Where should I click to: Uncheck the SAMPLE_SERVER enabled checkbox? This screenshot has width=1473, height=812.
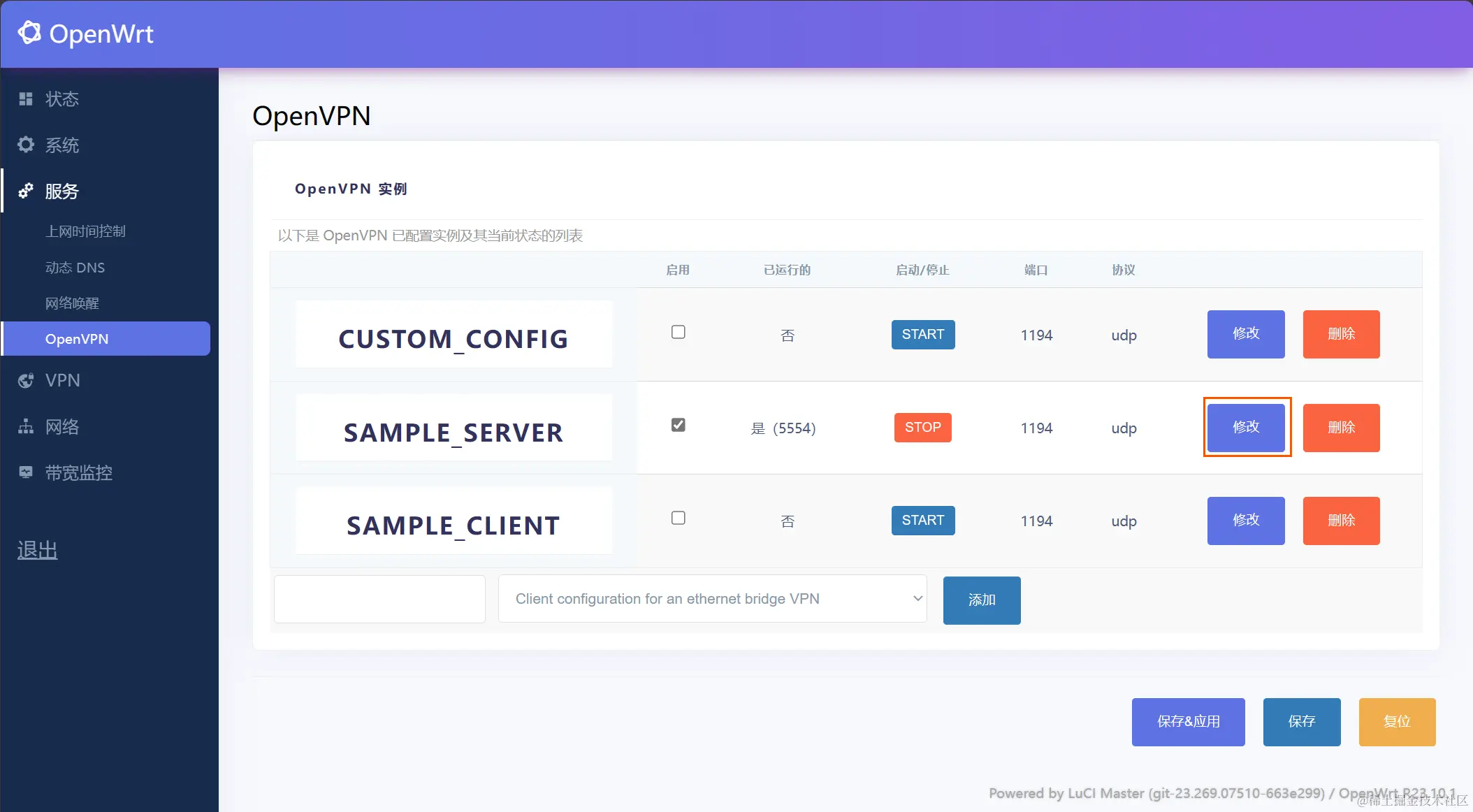(x=678, y=425)
